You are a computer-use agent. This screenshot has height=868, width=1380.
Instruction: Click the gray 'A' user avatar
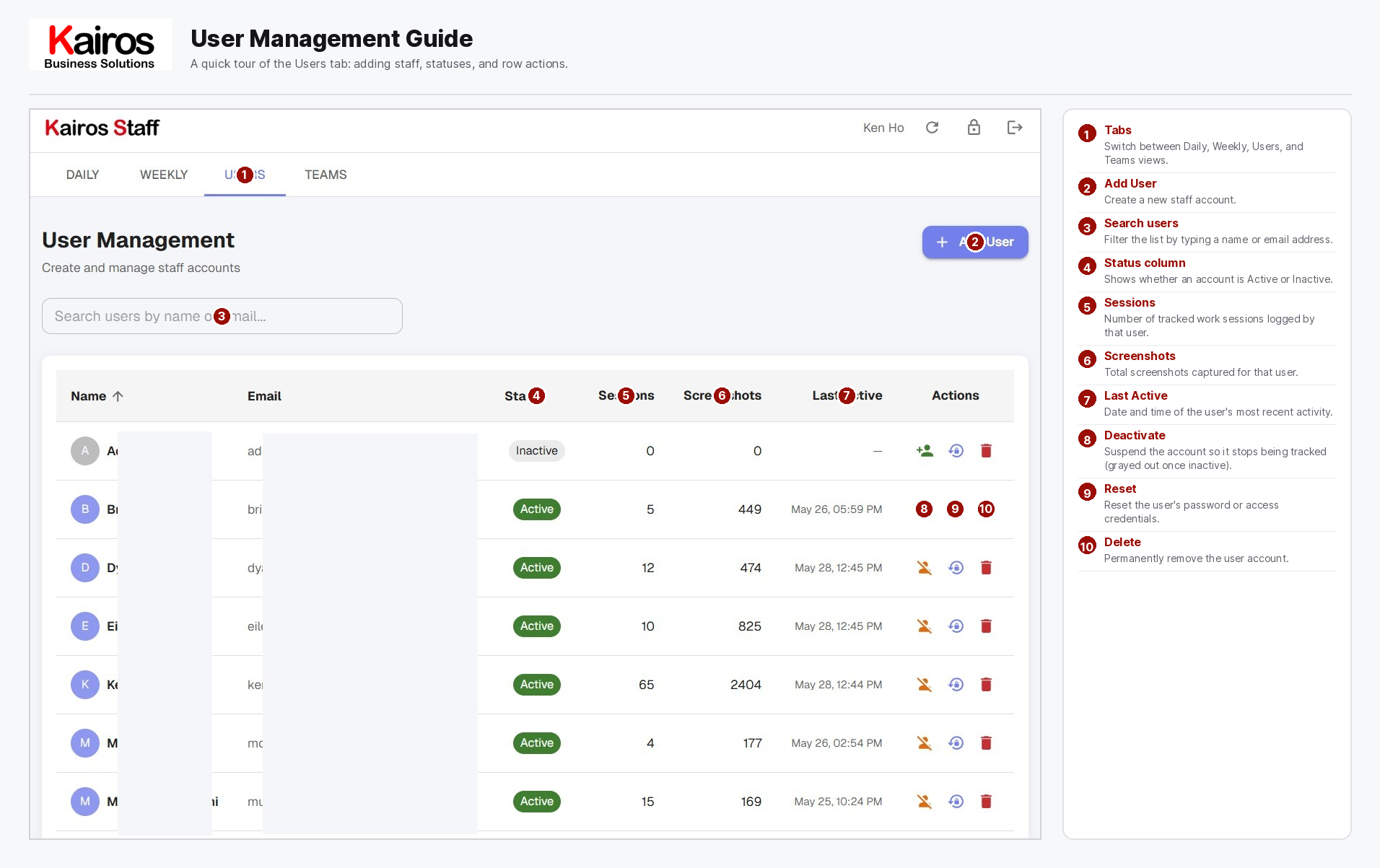click(x=85, y=451)
